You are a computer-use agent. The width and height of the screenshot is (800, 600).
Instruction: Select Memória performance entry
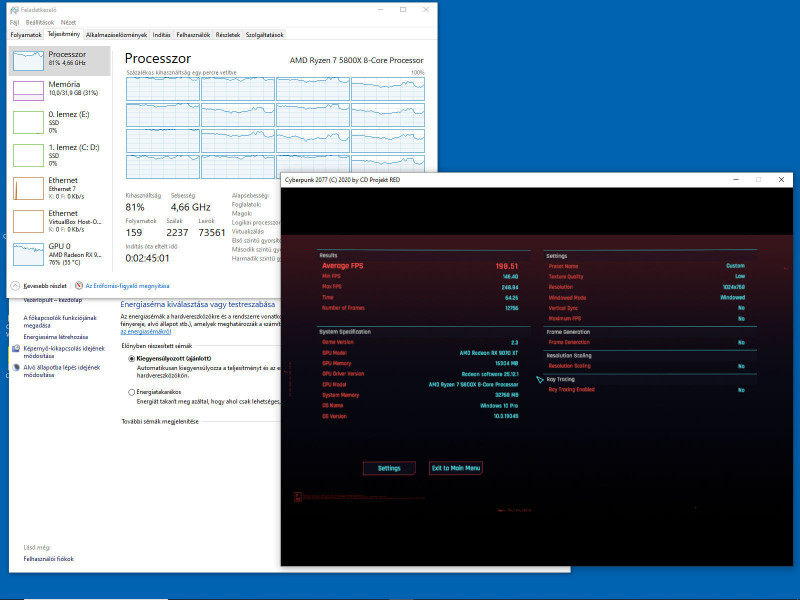[59, 90]
